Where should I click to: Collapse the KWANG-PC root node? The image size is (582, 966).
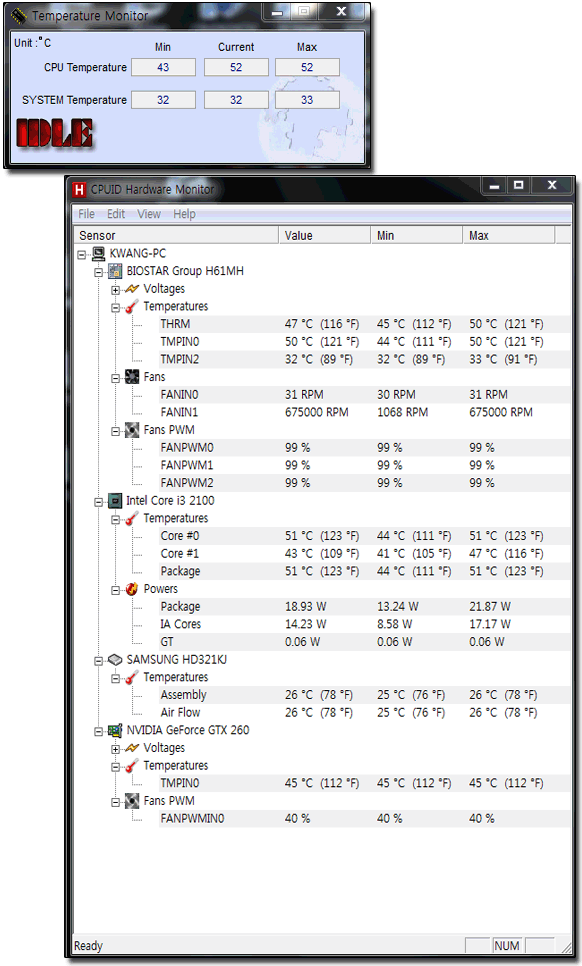click(x=81, y=254)
